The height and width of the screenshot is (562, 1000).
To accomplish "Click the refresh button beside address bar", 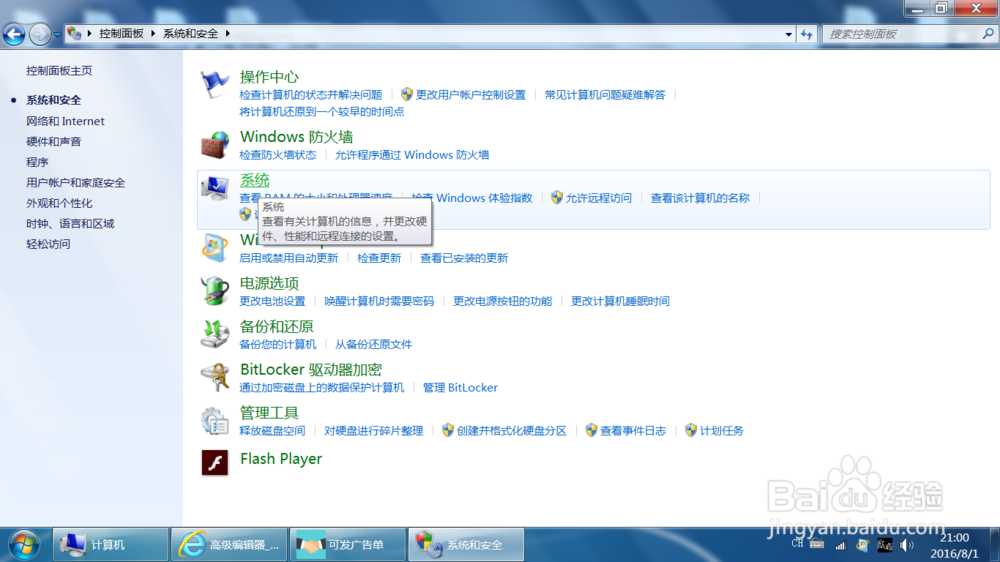I will pyautogui.click(x=807, y=34).
